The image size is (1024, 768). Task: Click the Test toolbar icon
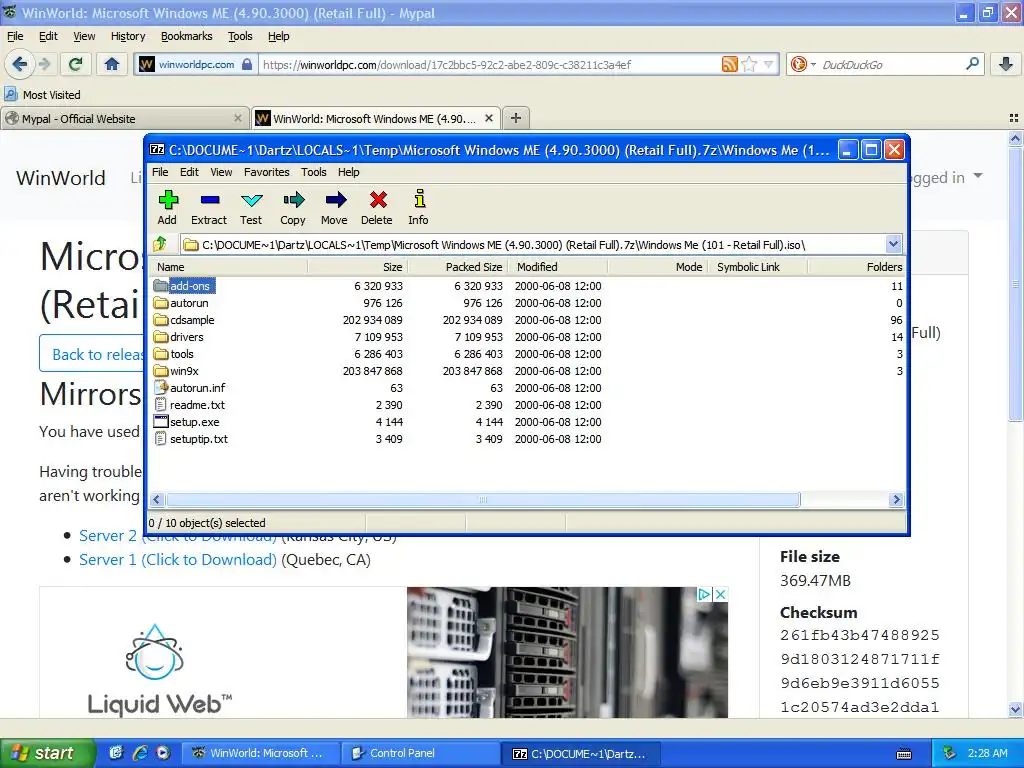pyautogui.click(x=251, y=207)
